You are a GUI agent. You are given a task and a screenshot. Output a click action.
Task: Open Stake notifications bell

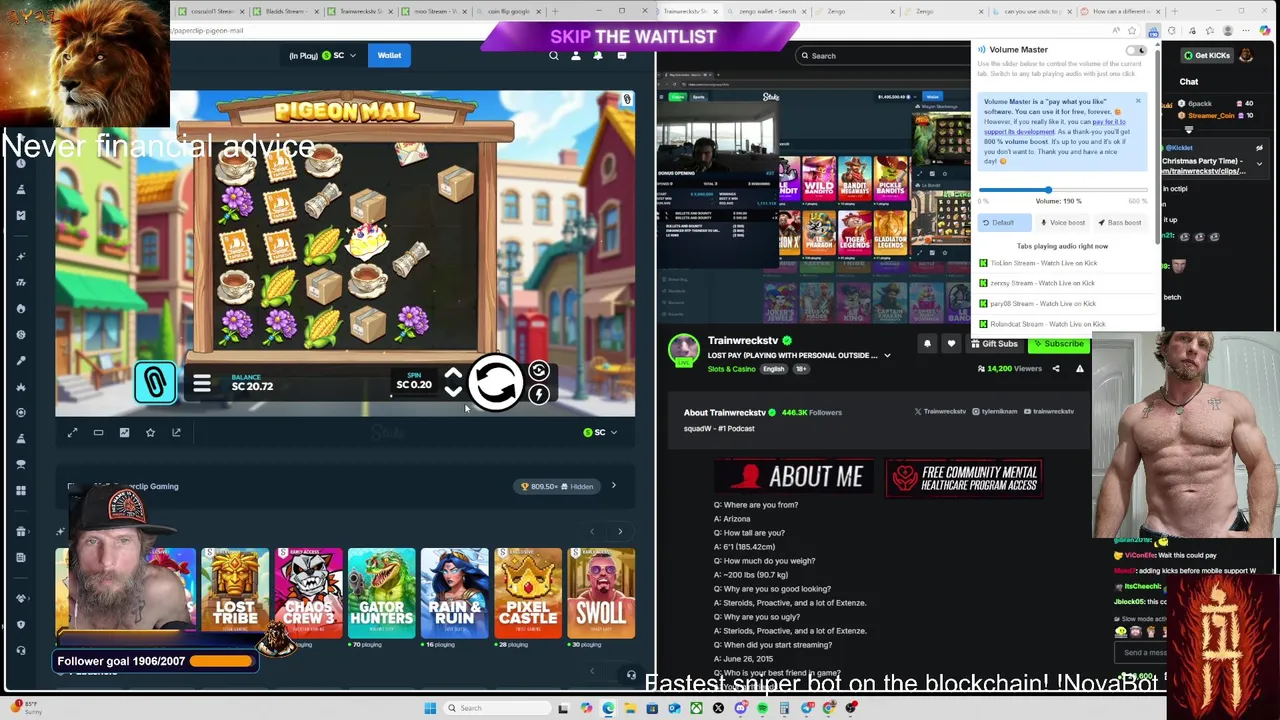pos(598,56)
